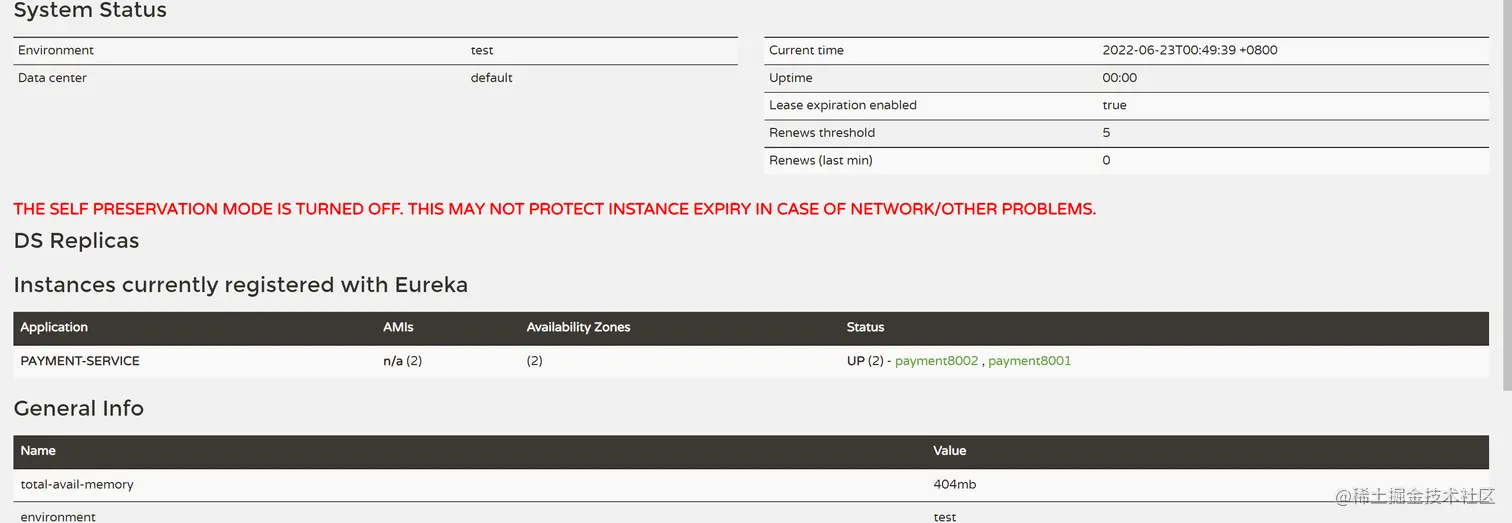Click the AMIs column header
This screenshot has width=1512, height=523.
pos(398,327)
